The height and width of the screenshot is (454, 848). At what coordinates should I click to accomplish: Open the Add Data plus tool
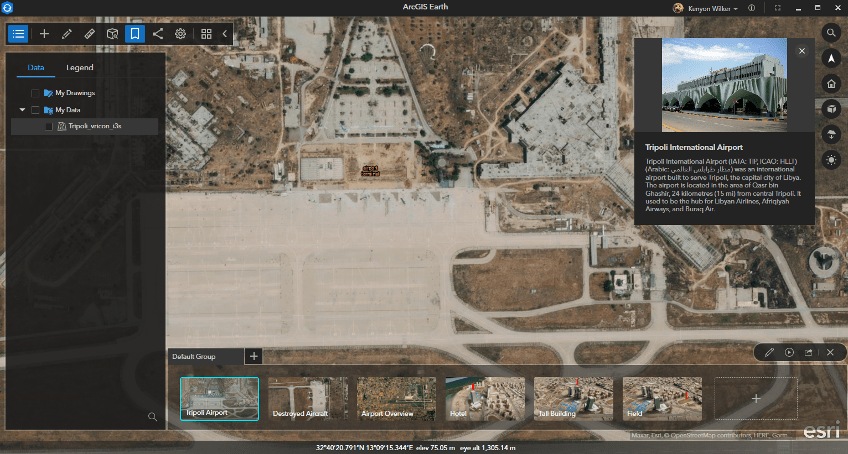pyautogui.click(x=44, y=34)
